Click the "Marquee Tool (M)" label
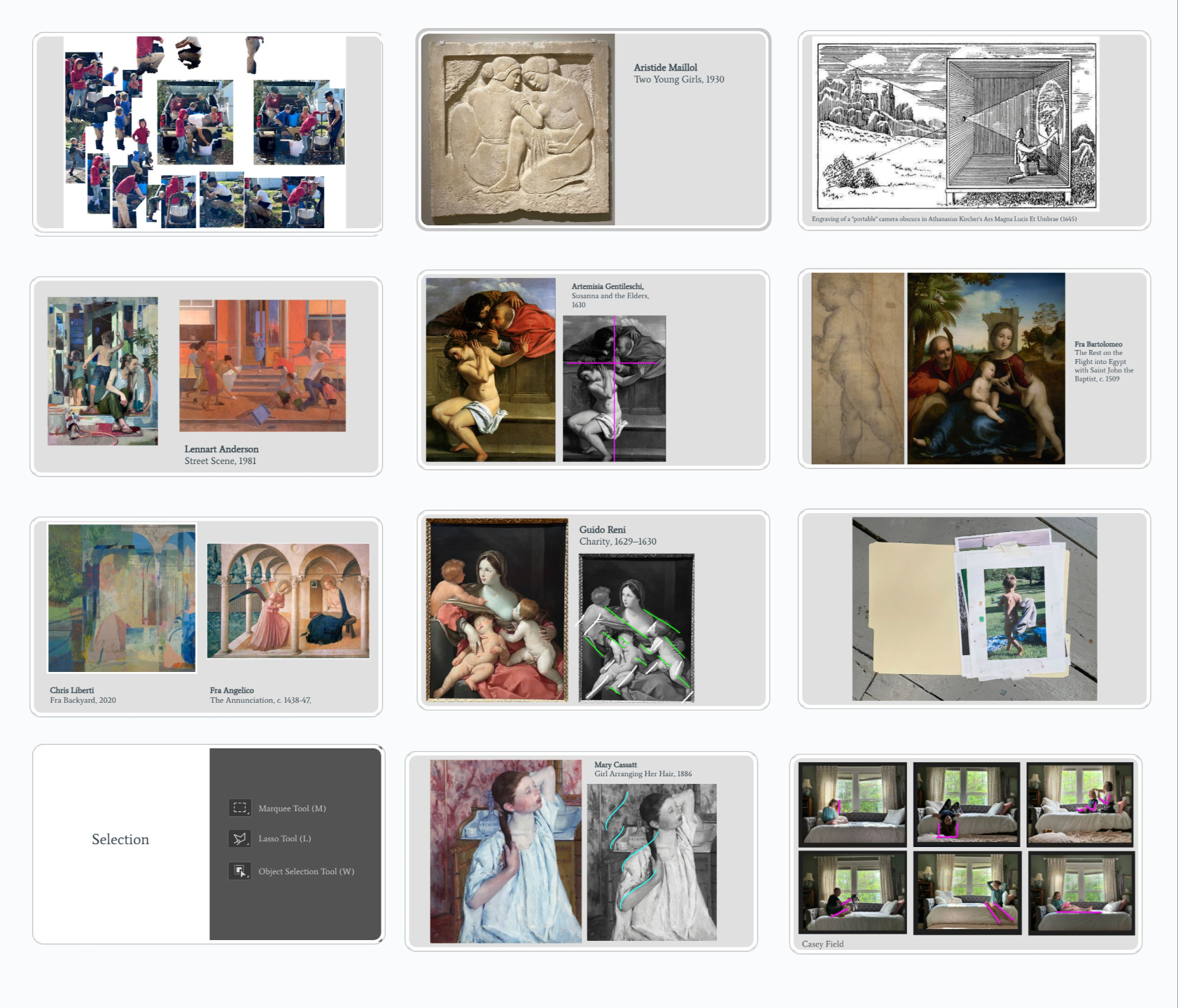Image resolution: width=1178 pixels, height=1008 pixels. click(292, 808)
